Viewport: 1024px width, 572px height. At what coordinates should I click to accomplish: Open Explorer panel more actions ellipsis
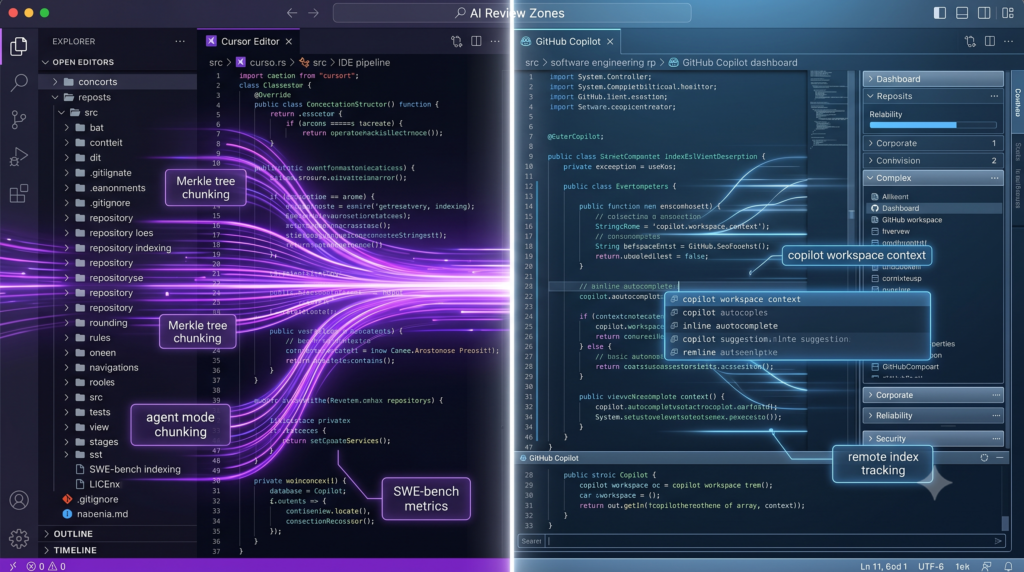click(180, 41)
